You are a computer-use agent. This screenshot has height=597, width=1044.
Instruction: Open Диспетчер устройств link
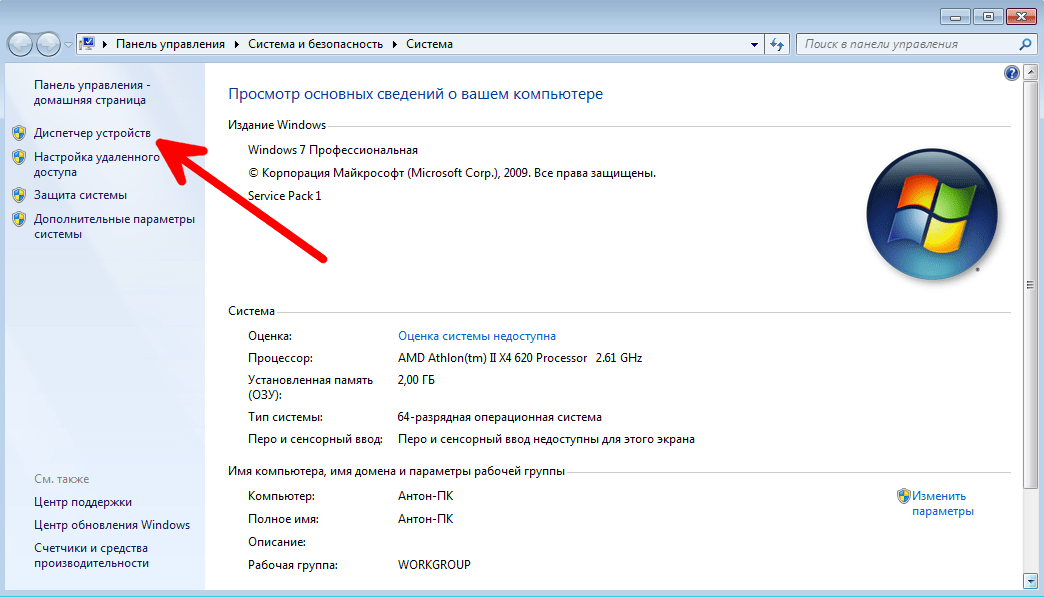pyautogui.click(x=93, y=133)
